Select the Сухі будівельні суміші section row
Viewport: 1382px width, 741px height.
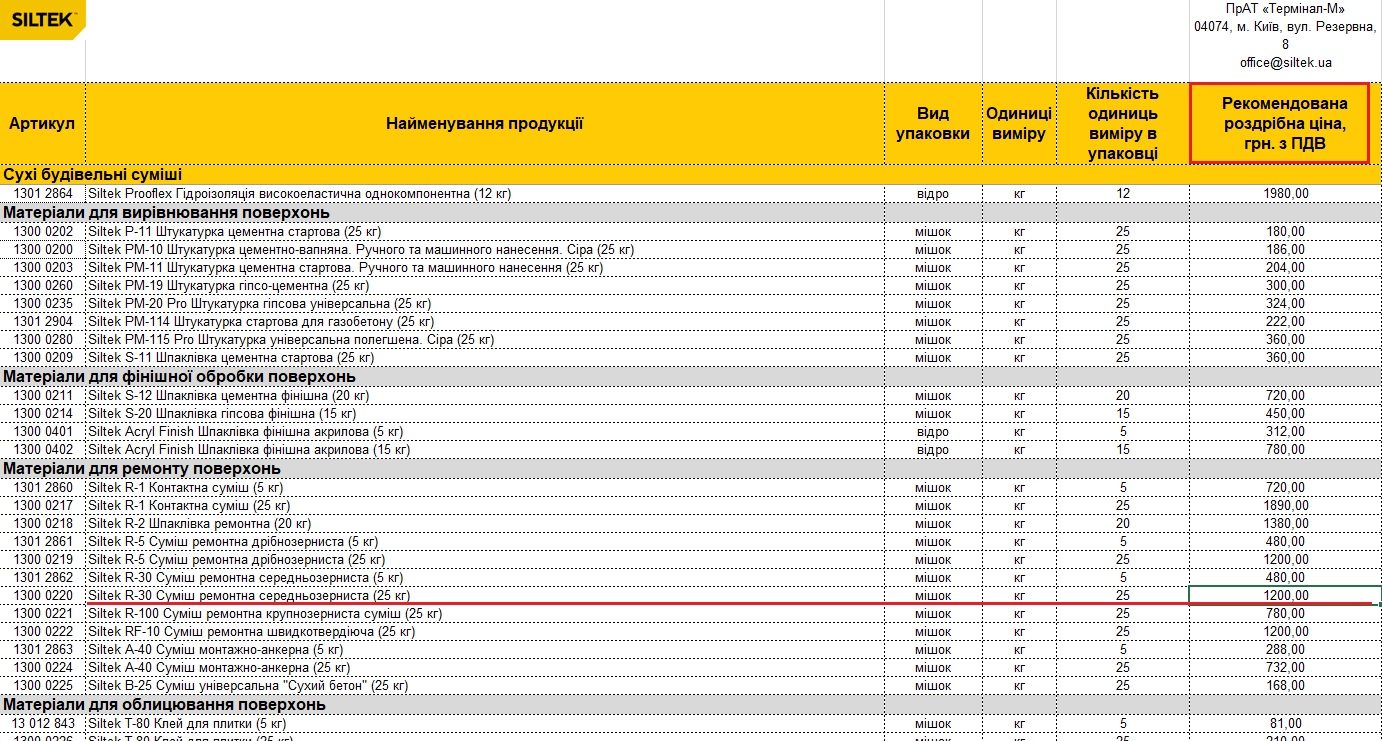click(690, 175)
